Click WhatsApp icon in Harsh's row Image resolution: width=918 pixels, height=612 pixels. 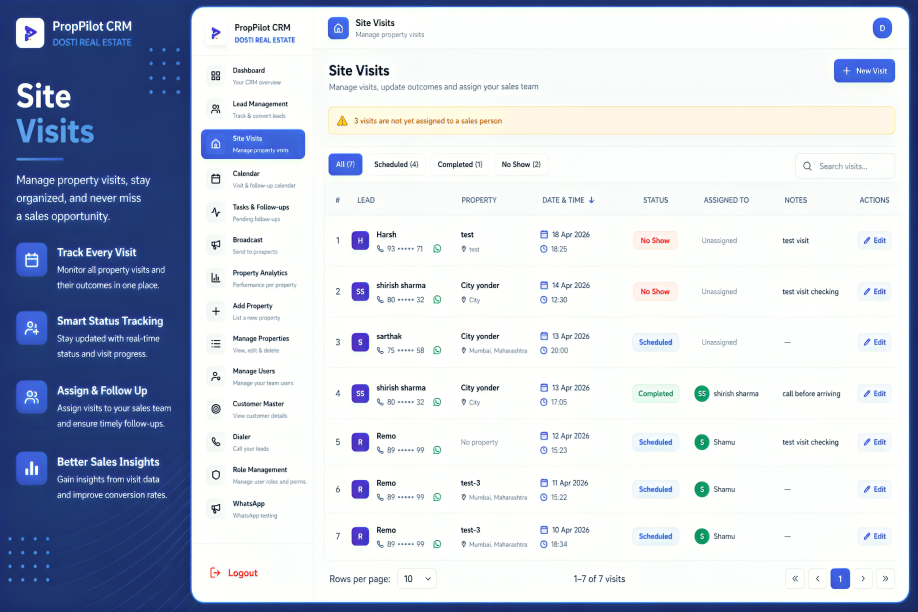437,249
